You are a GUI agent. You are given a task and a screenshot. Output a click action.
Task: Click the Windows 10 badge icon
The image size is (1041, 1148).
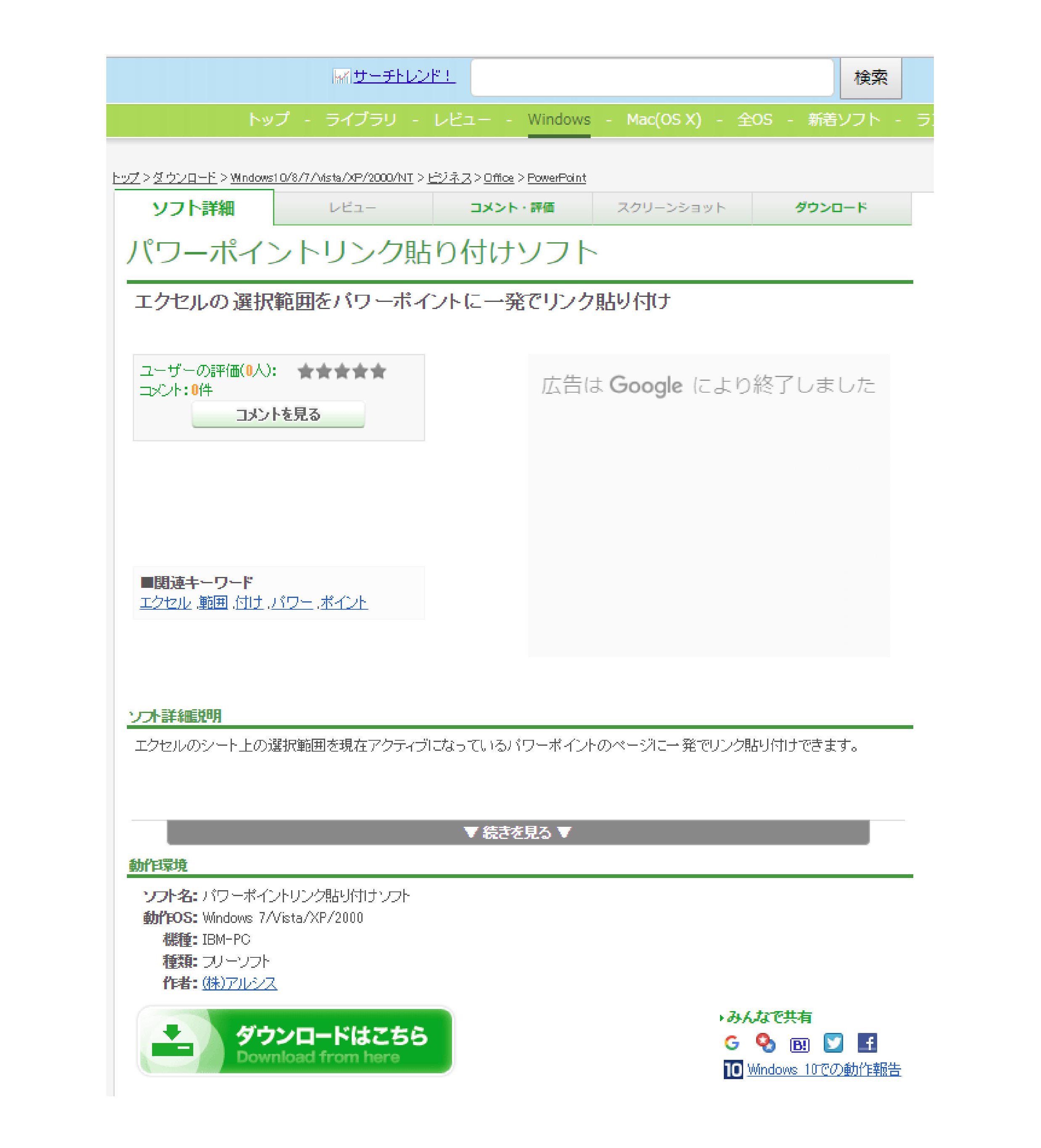tap(733, 1069)
